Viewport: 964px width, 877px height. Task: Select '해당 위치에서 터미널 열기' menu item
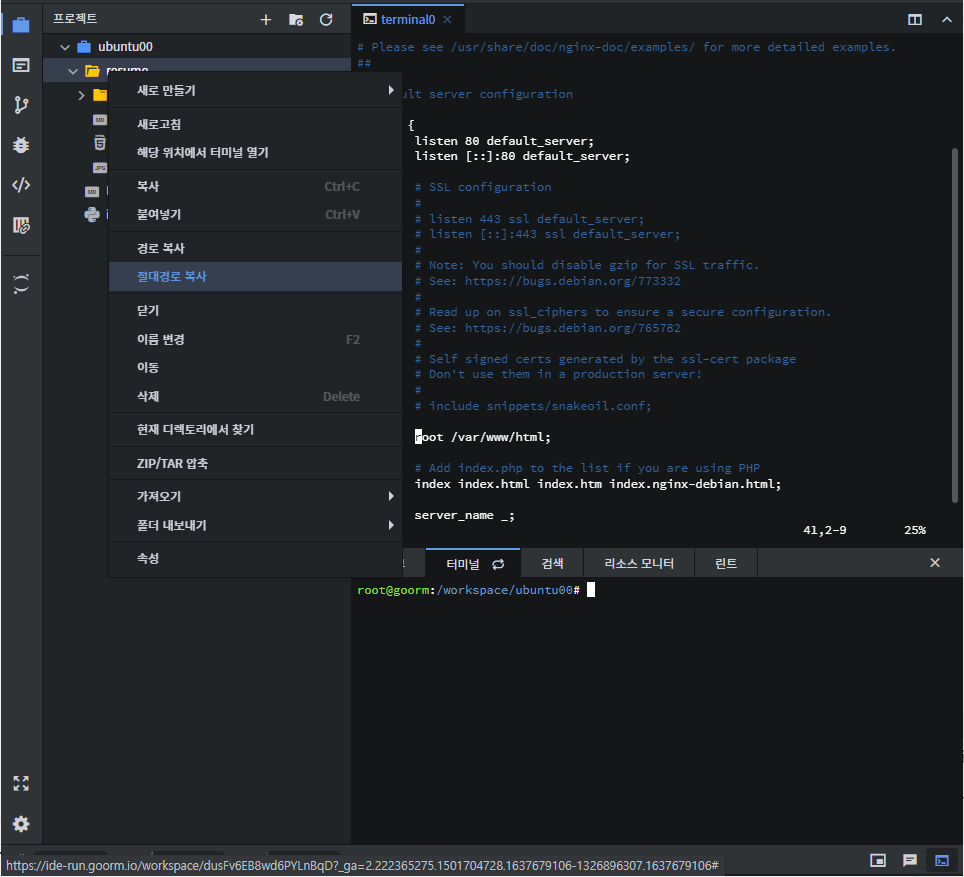(x=255, y=153)
